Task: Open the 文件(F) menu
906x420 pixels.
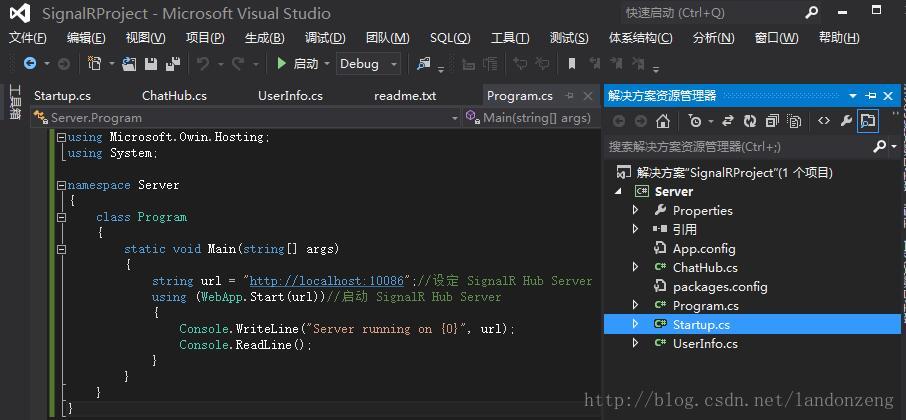Action: [28, 38]
